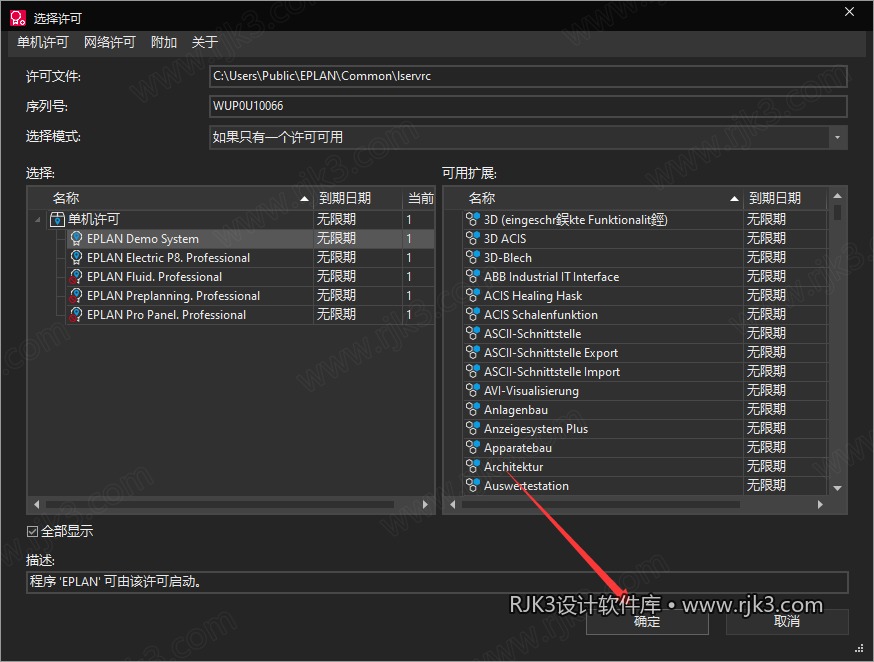
Task: Select the Anzeigesystem Plus row text
Action: tap(536, 429)
